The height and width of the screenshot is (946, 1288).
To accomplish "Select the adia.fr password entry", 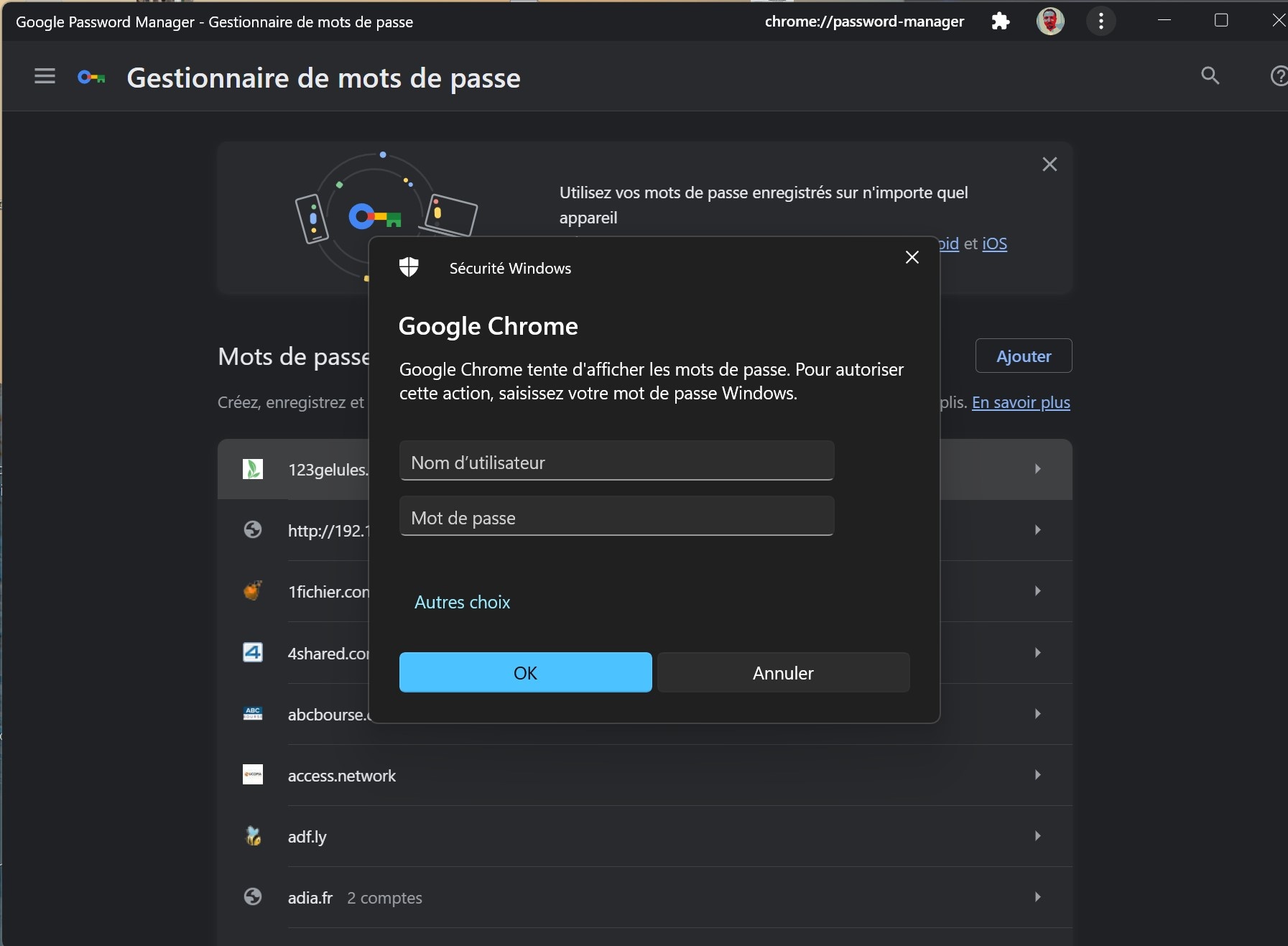I will [645, 897].
